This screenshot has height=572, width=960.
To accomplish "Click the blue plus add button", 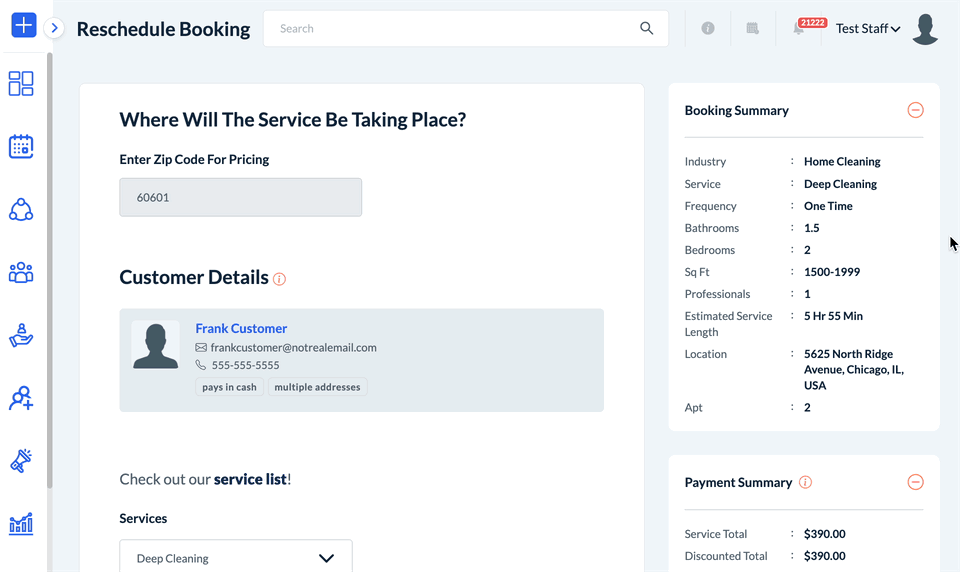I will [x=23, y=26].
